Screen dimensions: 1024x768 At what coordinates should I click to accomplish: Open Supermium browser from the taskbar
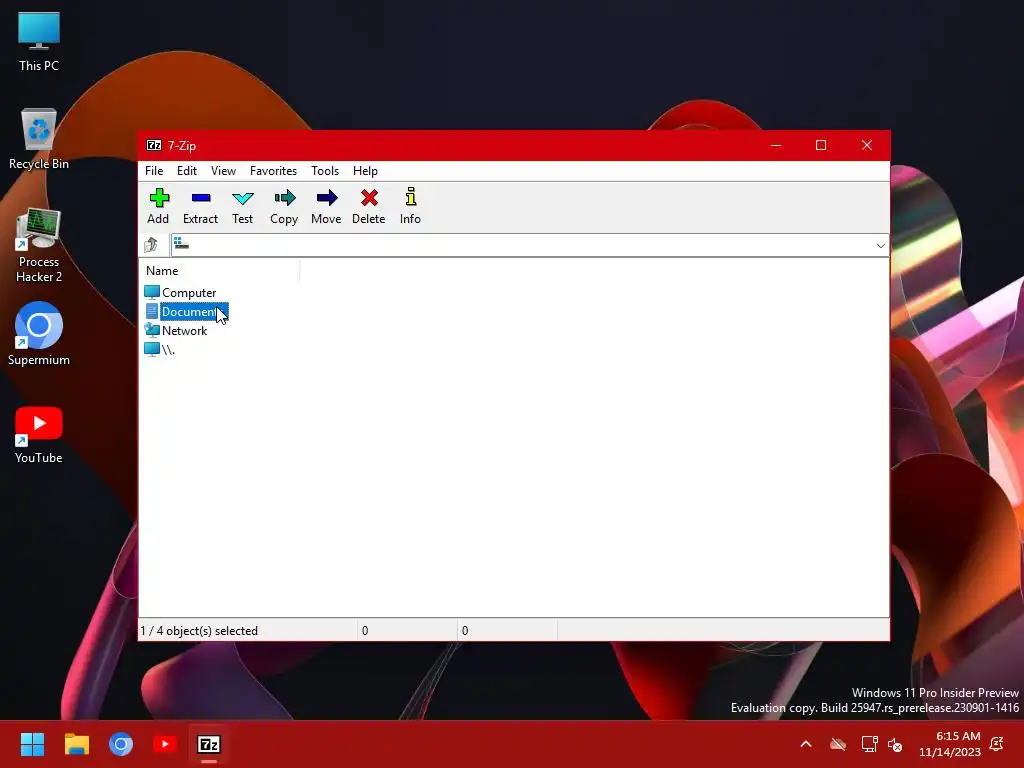click(x=121, y=744)
